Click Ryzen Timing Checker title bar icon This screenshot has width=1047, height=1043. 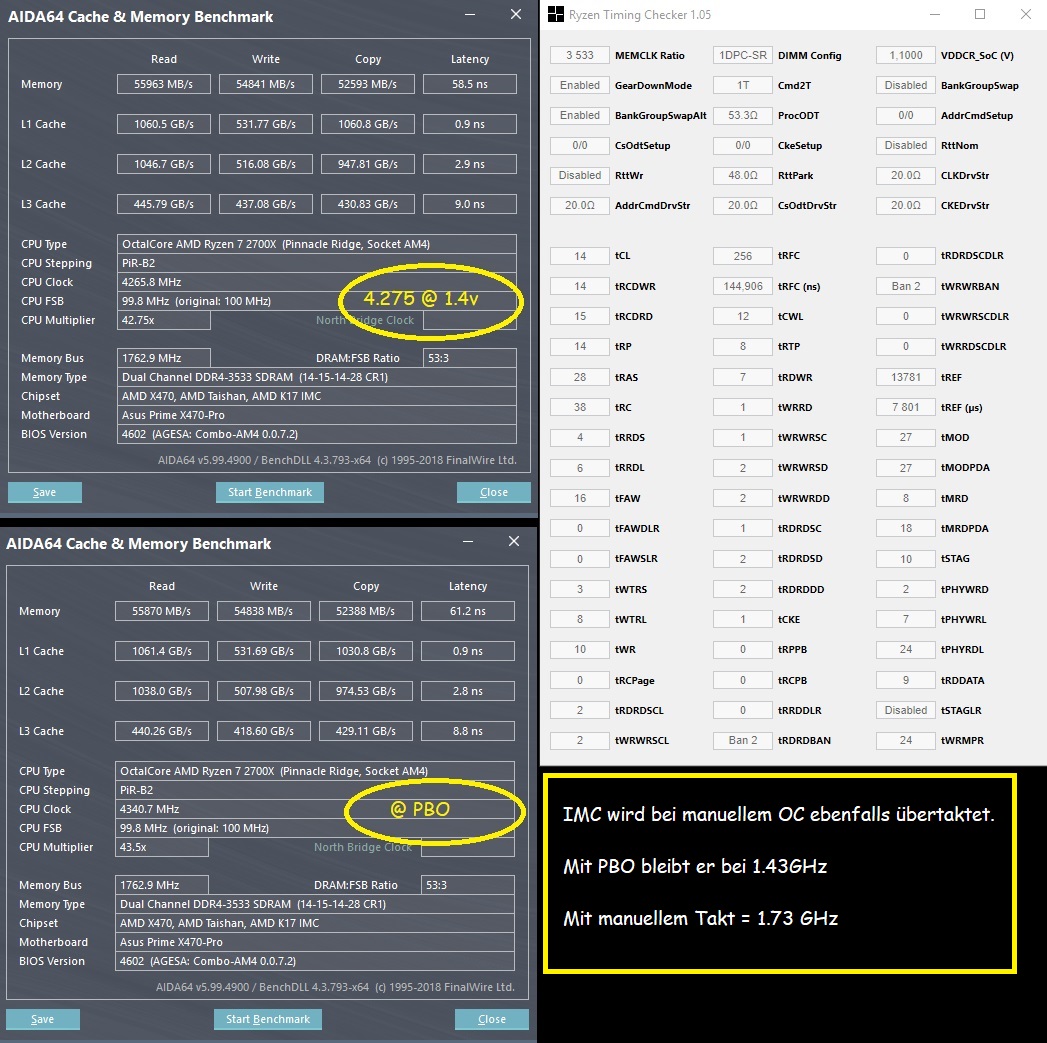(556, 14)
